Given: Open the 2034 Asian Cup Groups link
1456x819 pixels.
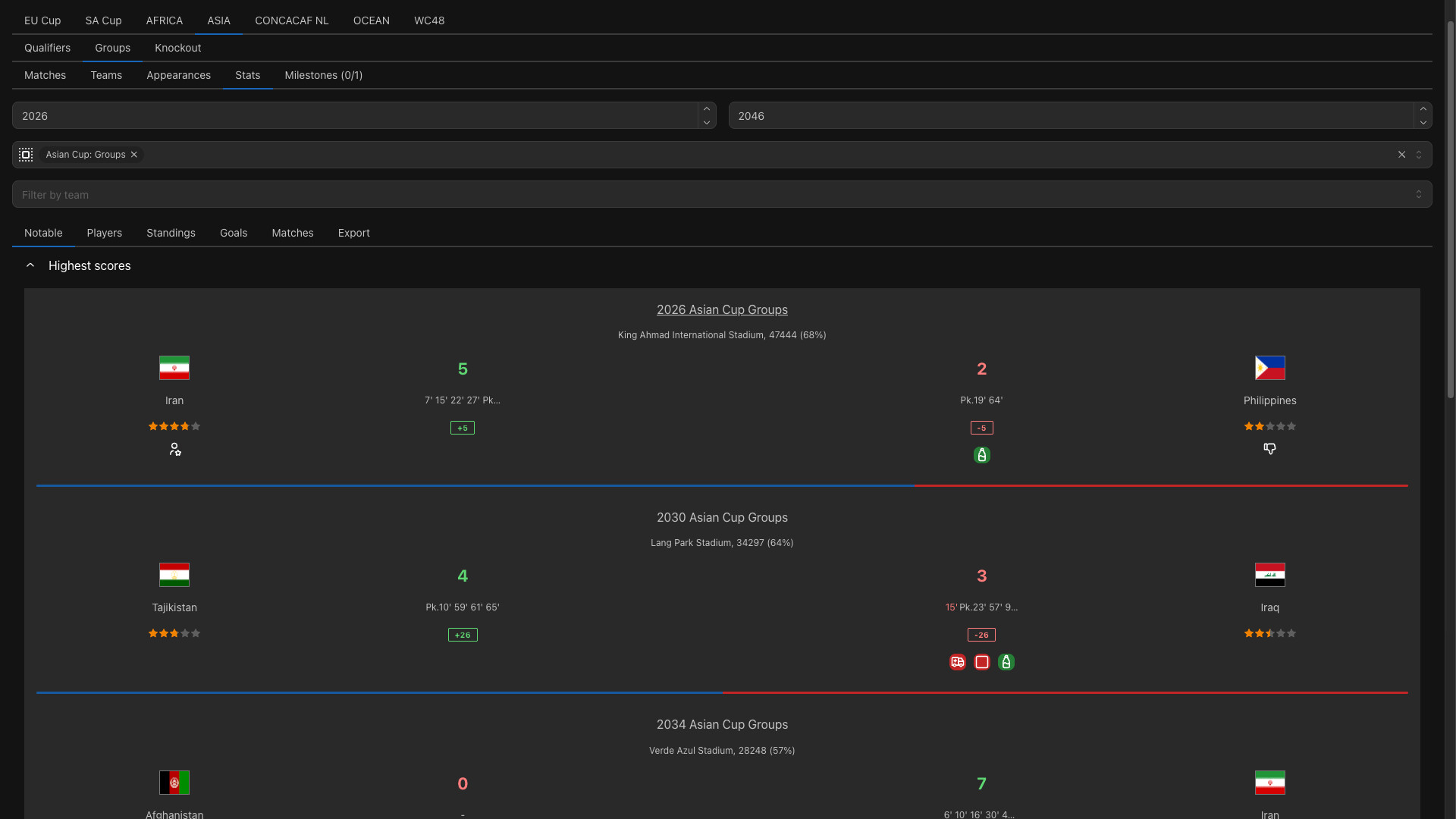Looking at the screenshot, I should [722, 724].
